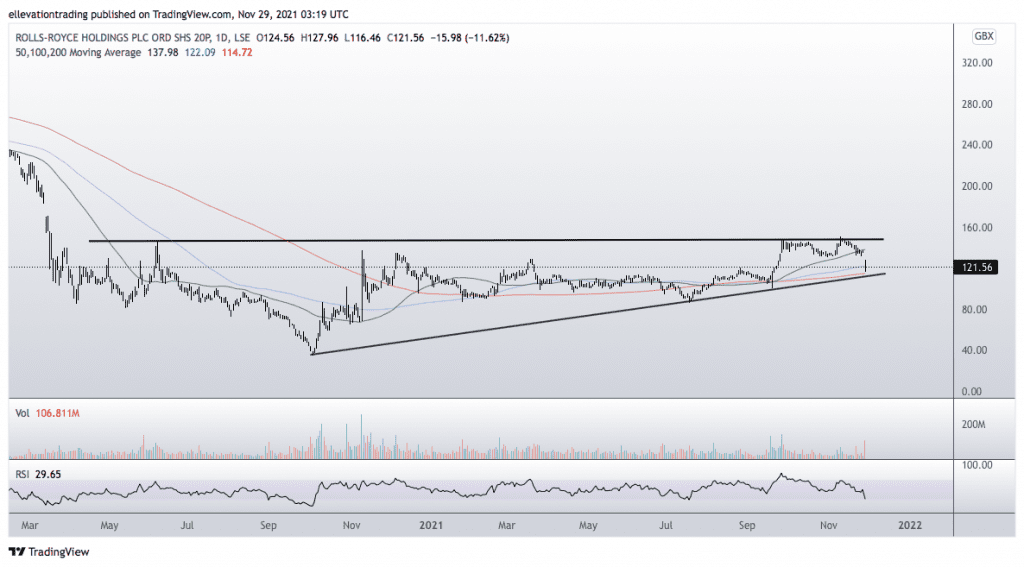Click the H127.96 high value
The width and height of the screenshot is (1024, 567).
319,38
